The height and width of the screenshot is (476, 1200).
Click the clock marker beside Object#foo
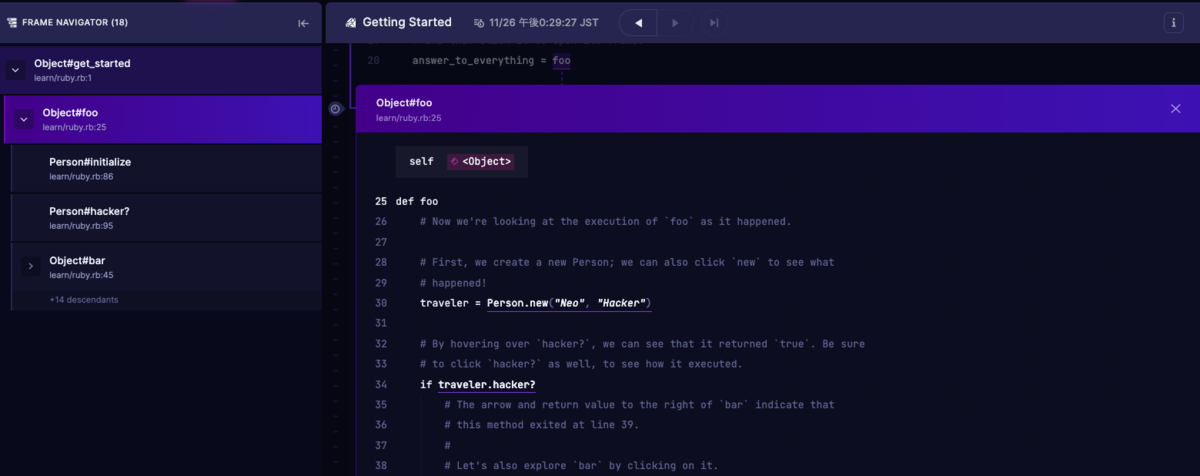337,109
